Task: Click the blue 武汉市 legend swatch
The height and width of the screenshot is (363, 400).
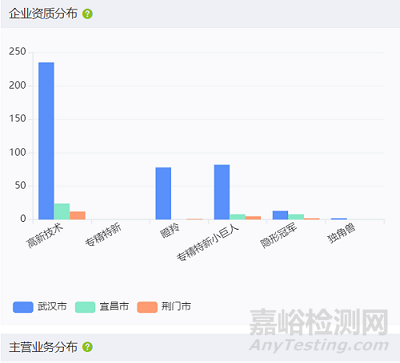Action: tap(23, 307)
